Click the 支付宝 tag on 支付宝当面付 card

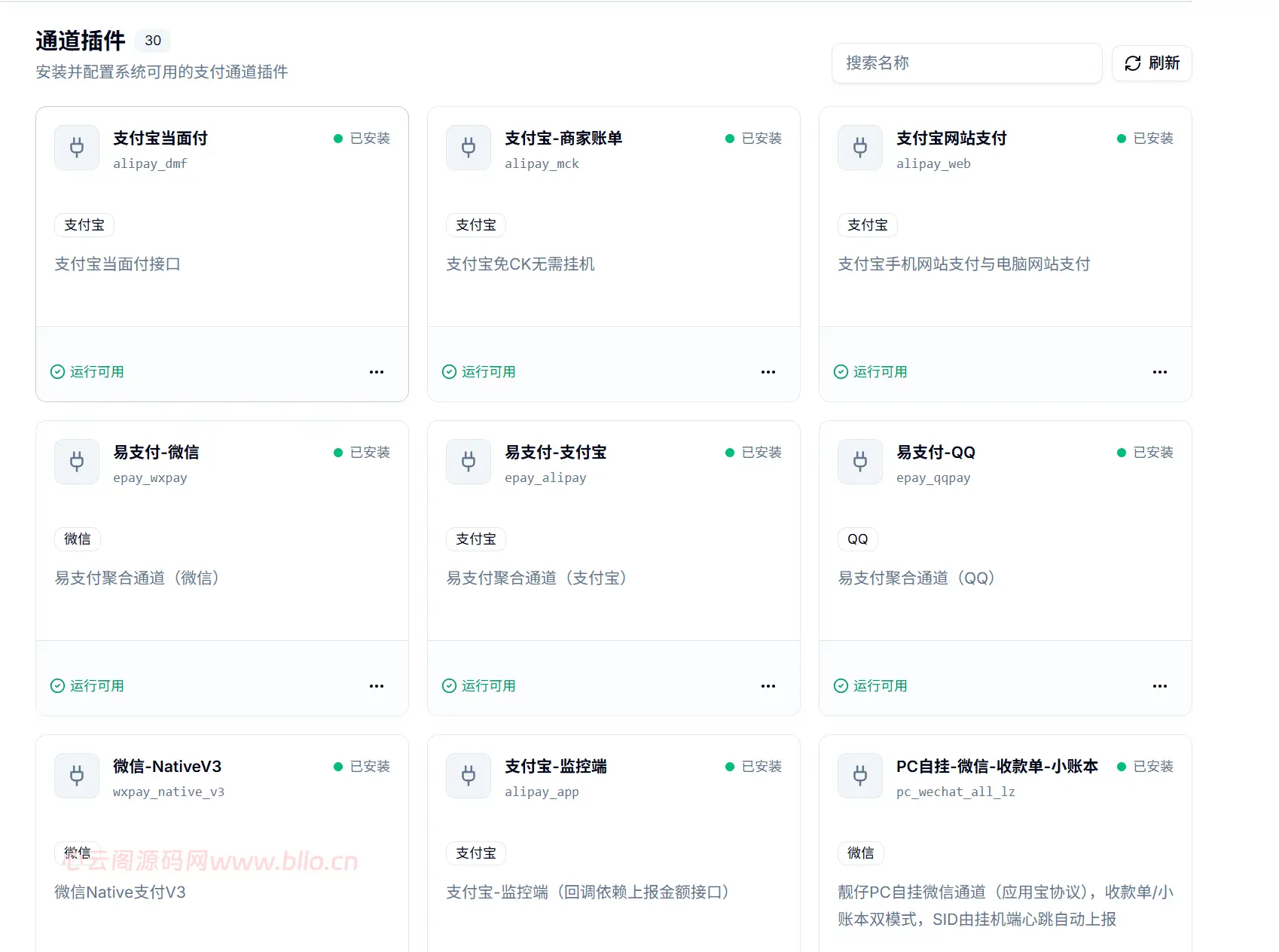pyautogui.click(x=84, y=225)
